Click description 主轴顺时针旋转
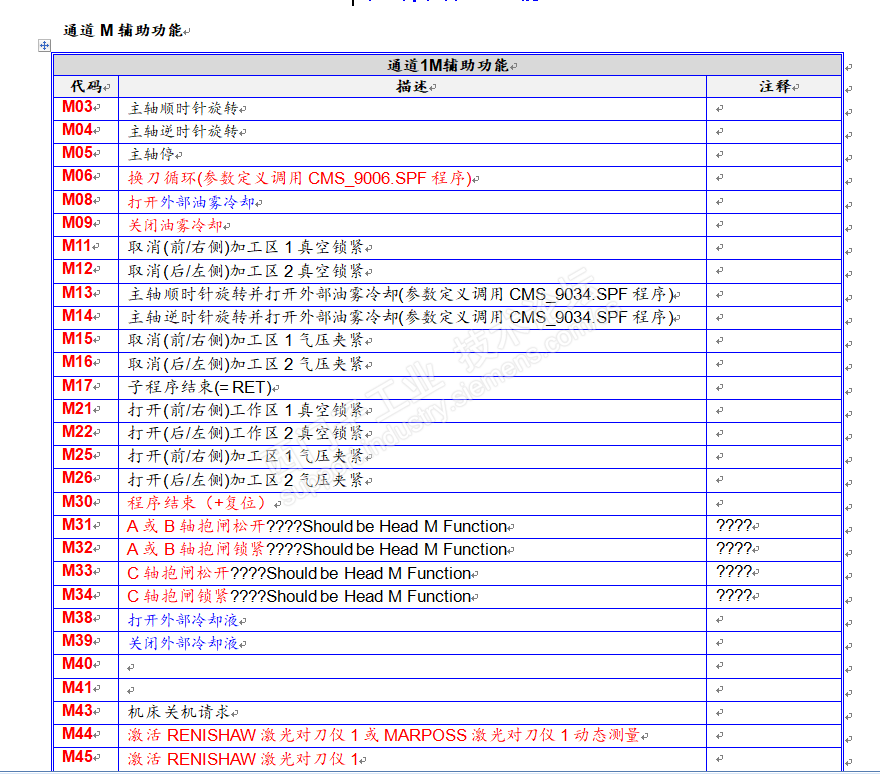The height and width of the screenshot is (774, 880). 184,108
